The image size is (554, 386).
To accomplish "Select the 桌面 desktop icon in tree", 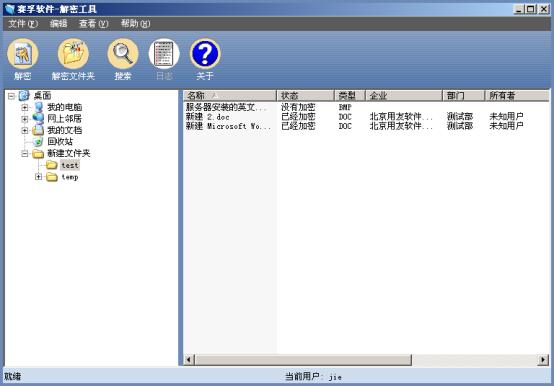I will [24, 95].
